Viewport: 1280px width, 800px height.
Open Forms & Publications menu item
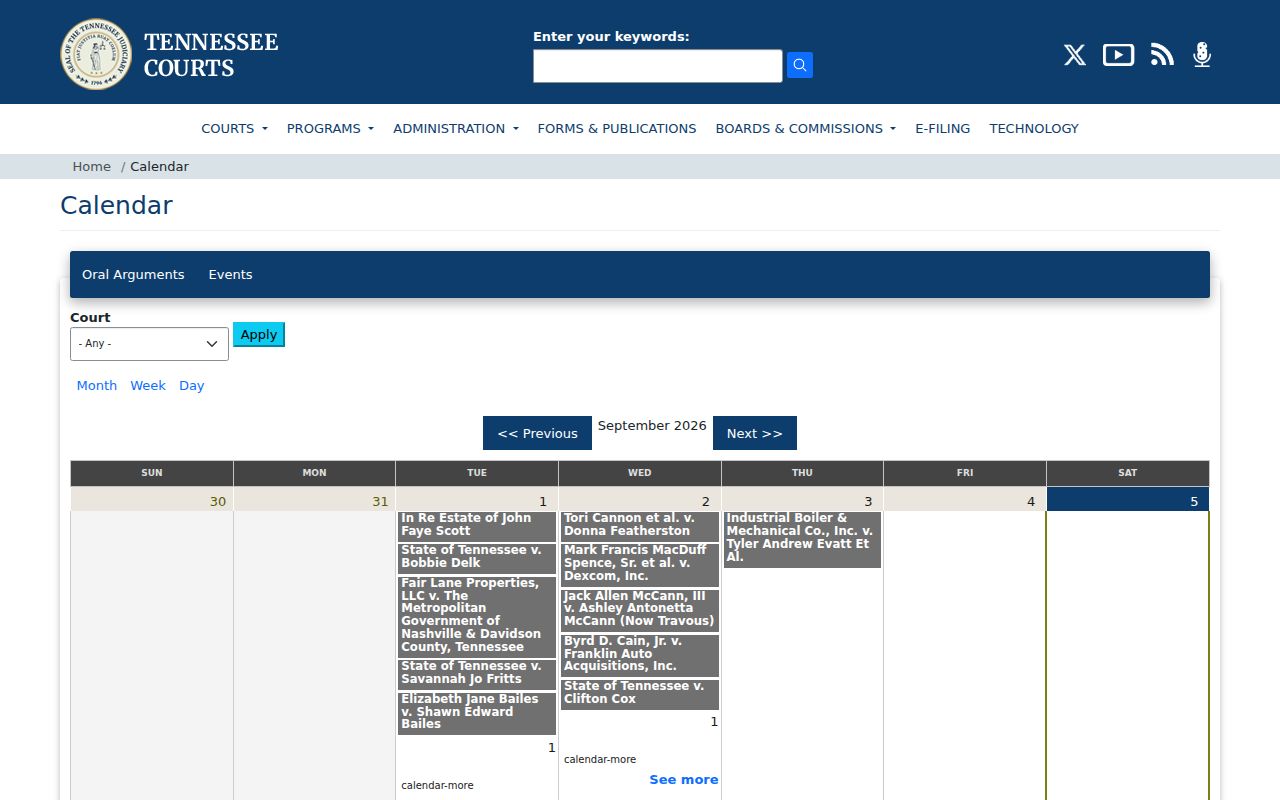point(617,128)
